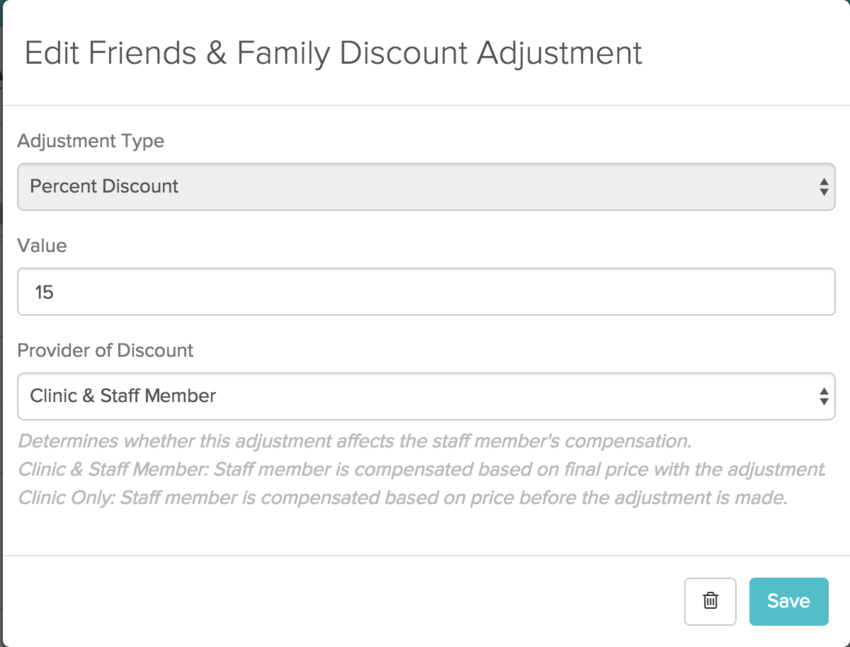This screenshot has height=647, width=850.
Task: Select 'Clinic & Staff Member' option text
Action: (x=123, y=396)
